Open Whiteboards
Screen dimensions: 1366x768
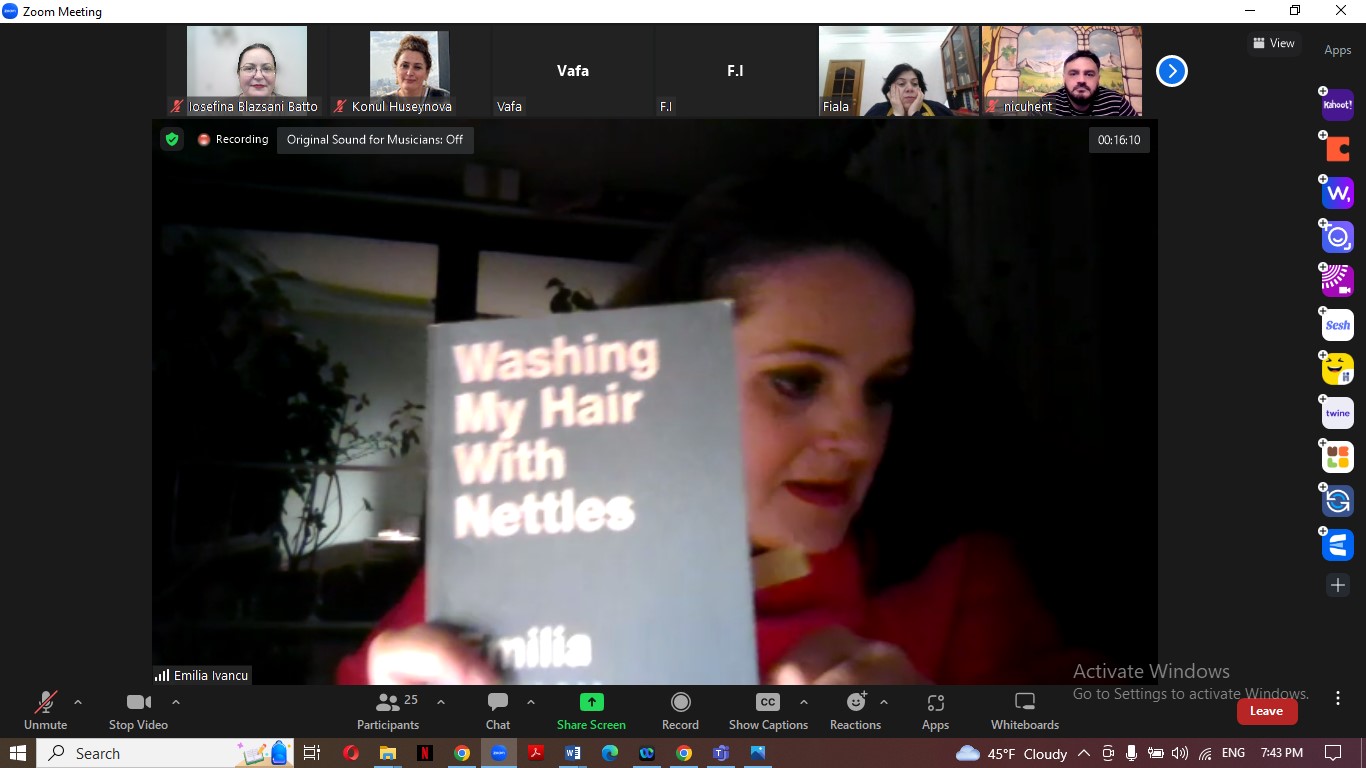coord(1025,711)
